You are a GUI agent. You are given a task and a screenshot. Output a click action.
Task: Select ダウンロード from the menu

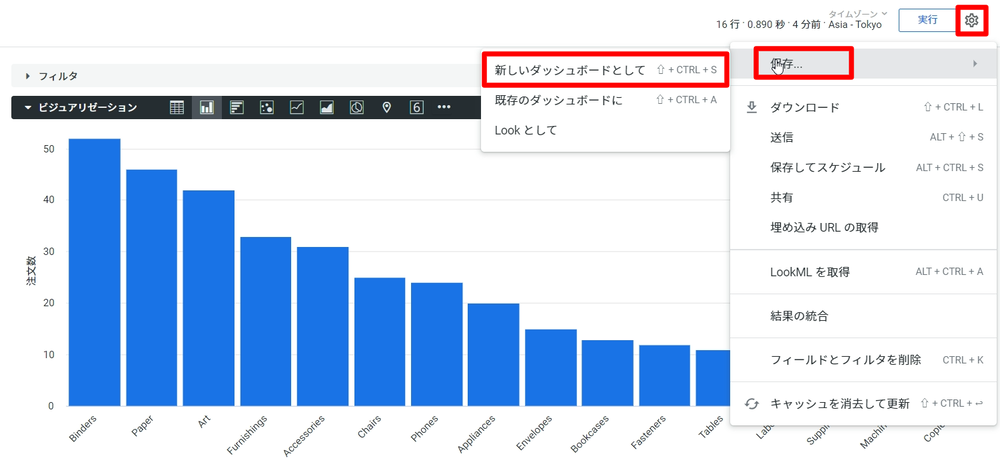864,107
